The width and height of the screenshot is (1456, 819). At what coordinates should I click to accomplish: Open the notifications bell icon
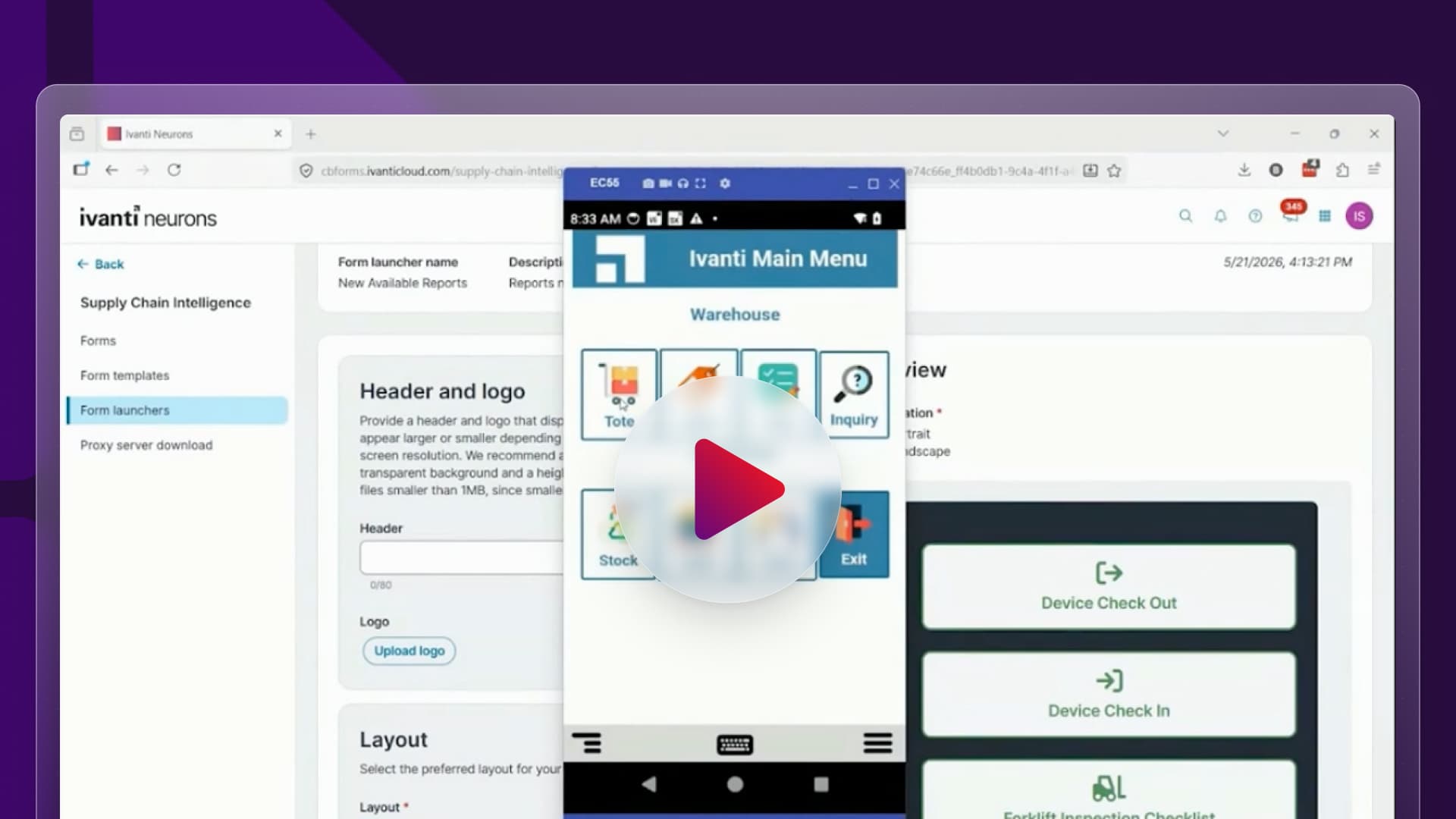[1221, 216]
